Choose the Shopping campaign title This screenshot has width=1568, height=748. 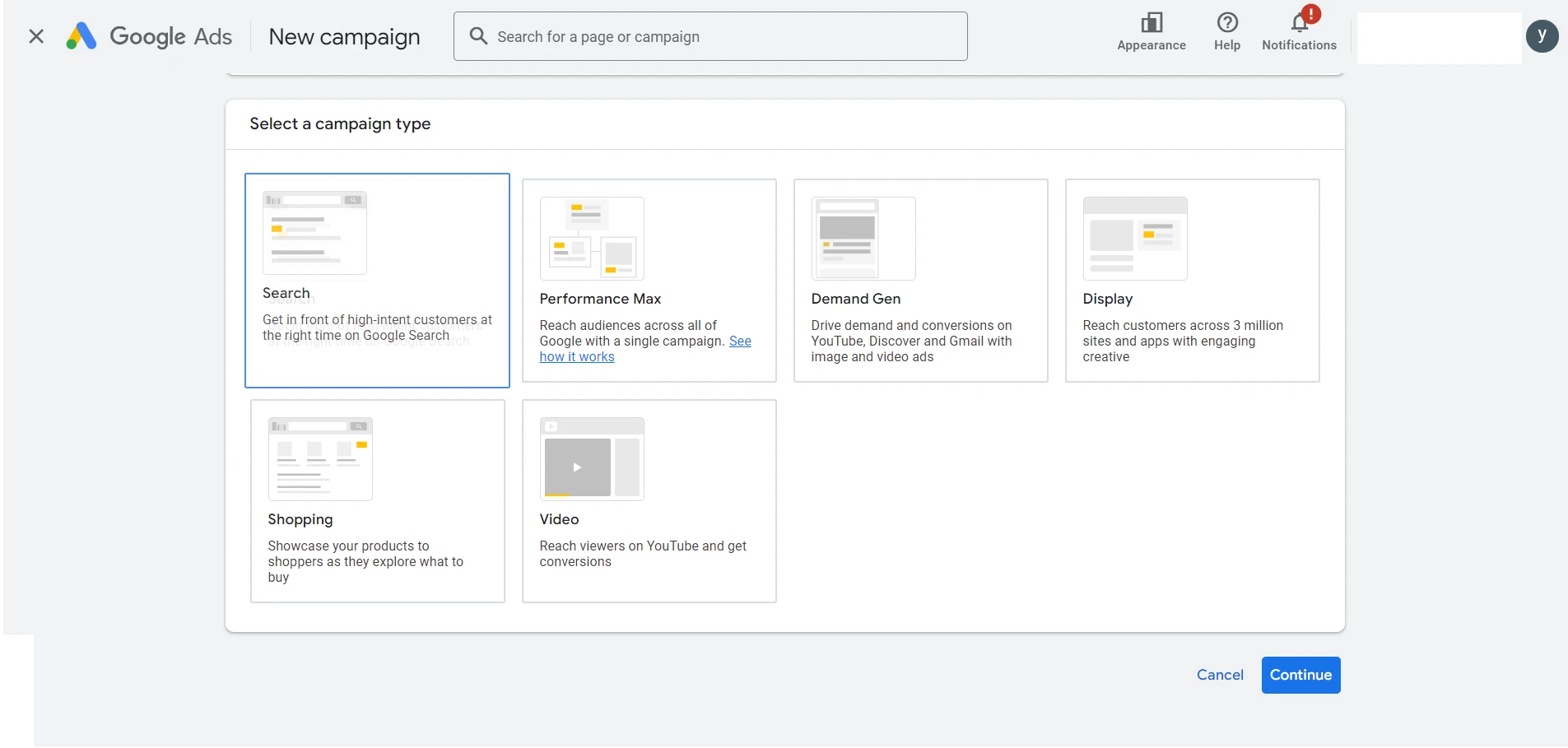[x=300, y=519]
